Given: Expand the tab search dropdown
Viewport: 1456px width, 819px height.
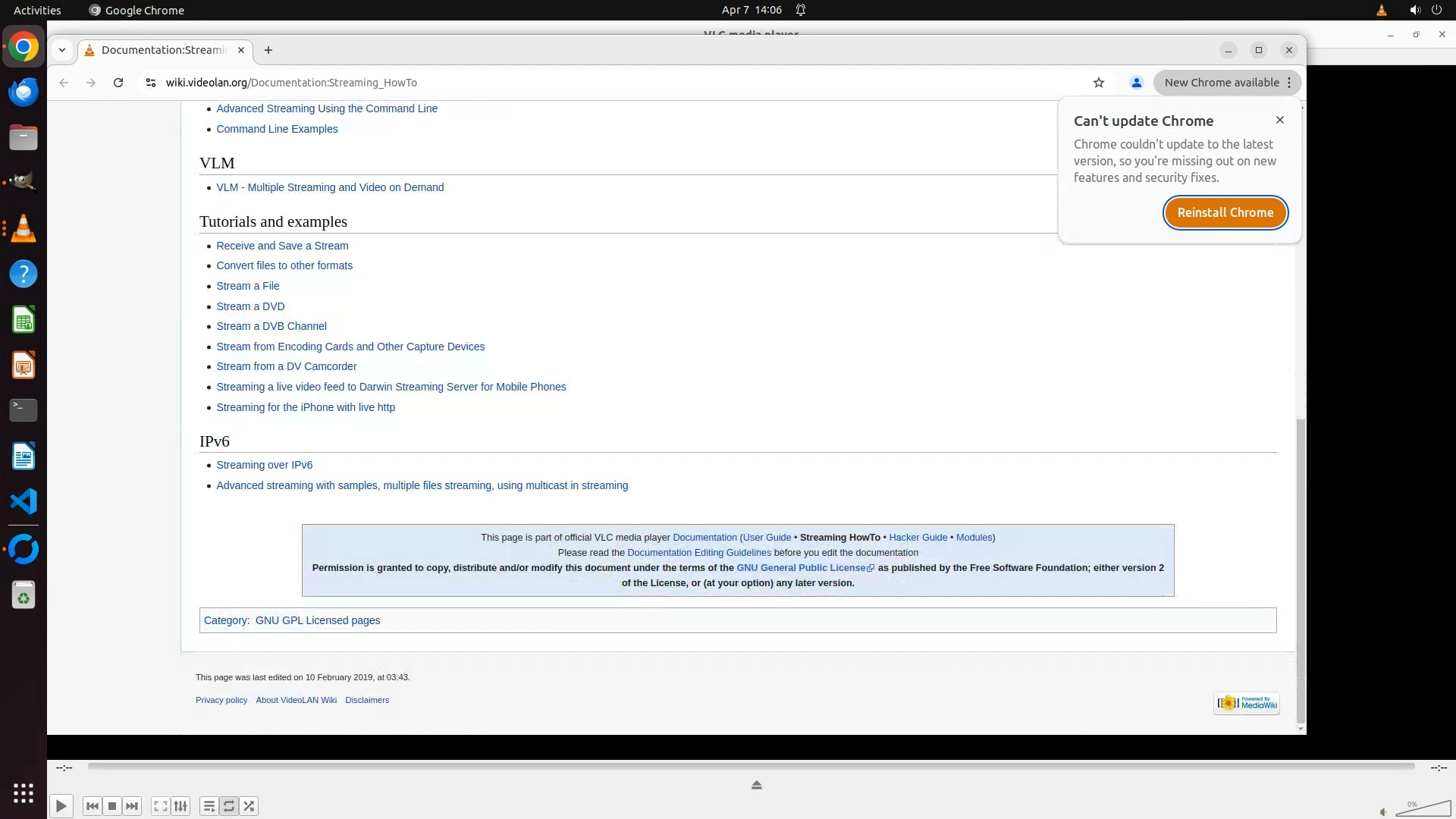Looking at the screenshot, I should 62,50.
